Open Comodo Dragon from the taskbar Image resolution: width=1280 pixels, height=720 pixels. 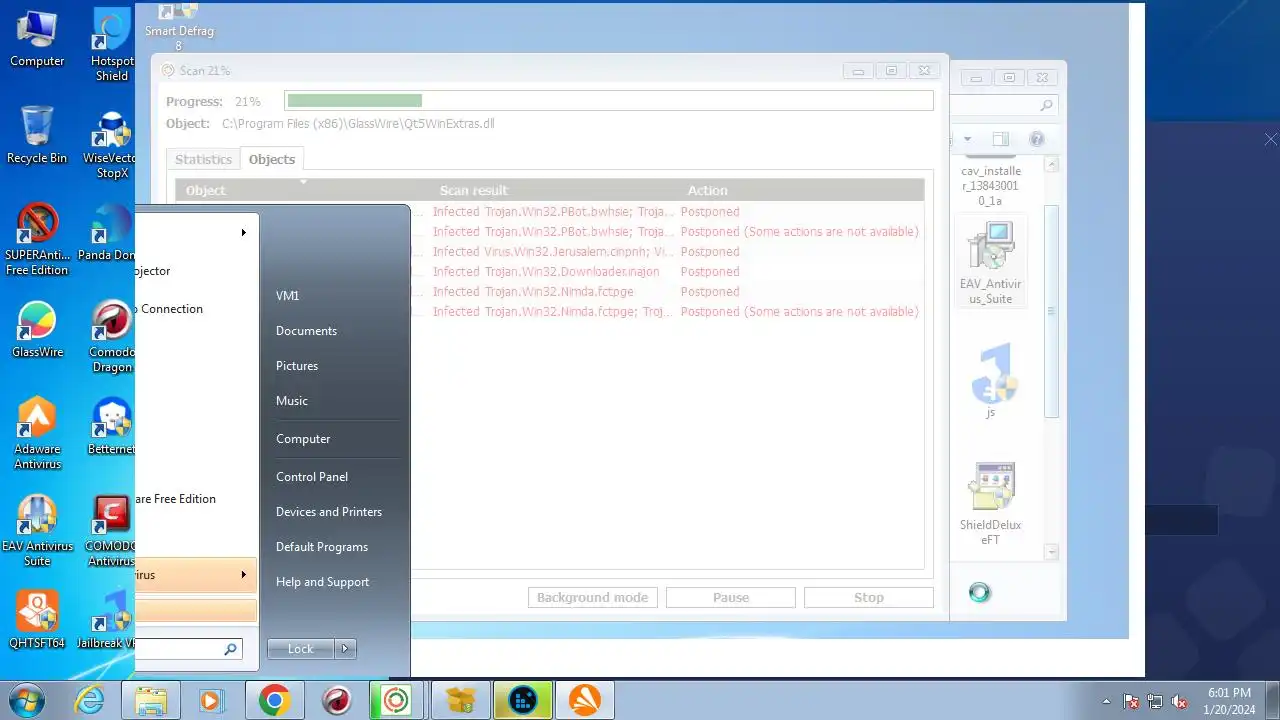coord(336,700)
